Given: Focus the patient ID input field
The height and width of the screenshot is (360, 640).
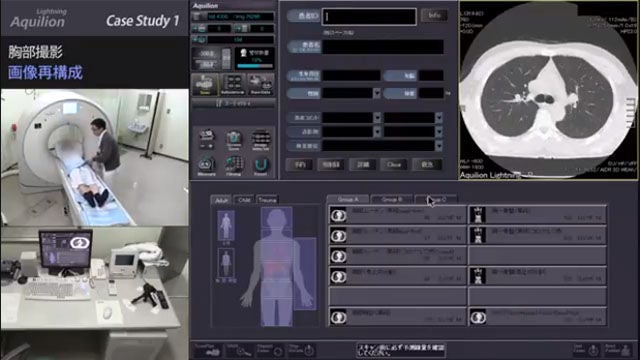Looking at the screenshot, I should coord(369,17).
